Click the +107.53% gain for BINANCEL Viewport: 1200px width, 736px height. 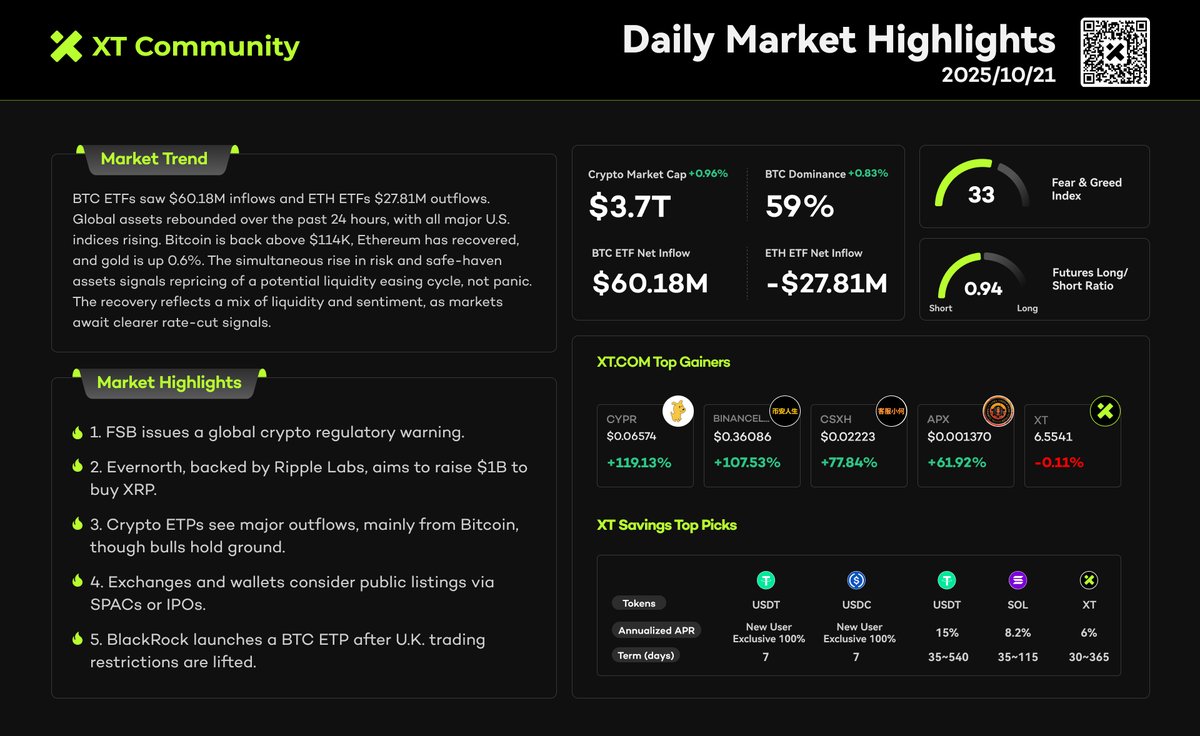coord(746,463)
